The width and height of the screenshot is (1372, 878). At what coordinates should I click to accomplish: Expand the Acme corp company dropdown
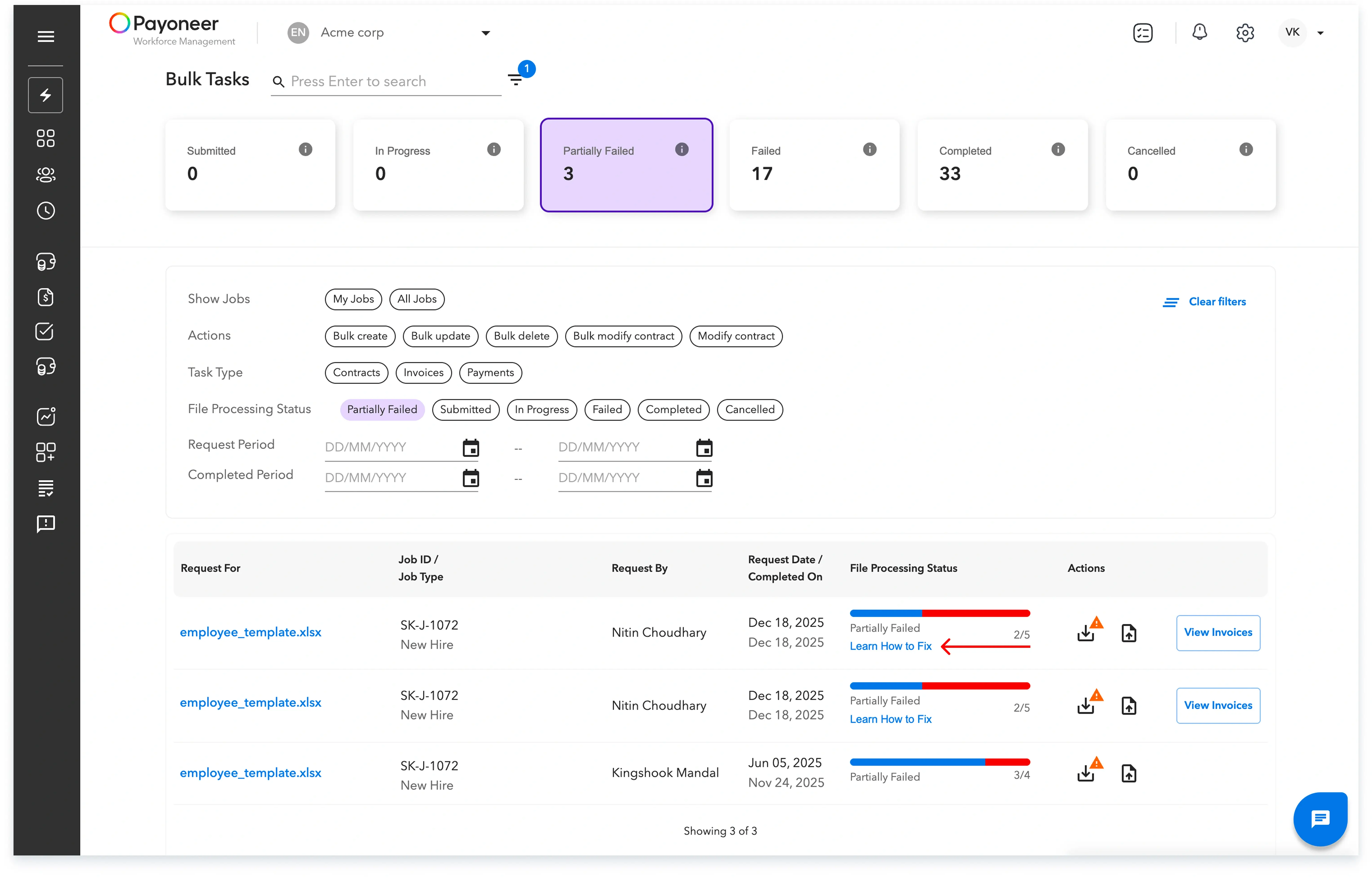point(485,33)
